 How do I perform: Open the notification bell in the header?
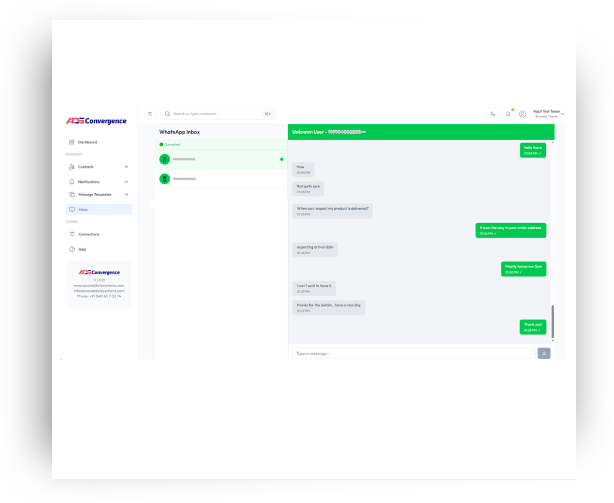coord(507,114)
